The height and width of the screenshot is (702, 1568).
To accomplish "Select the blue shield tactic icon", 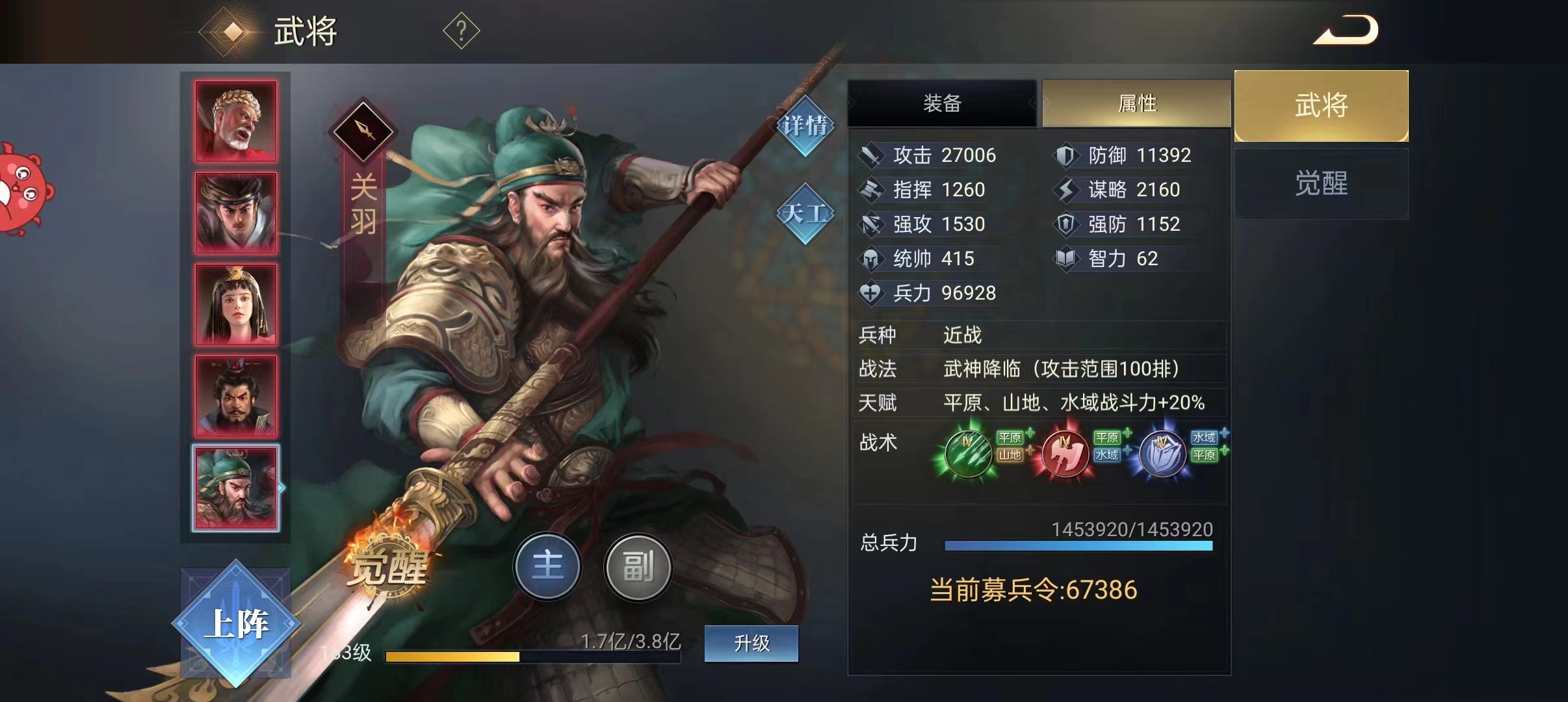I will coord(1162,454).
